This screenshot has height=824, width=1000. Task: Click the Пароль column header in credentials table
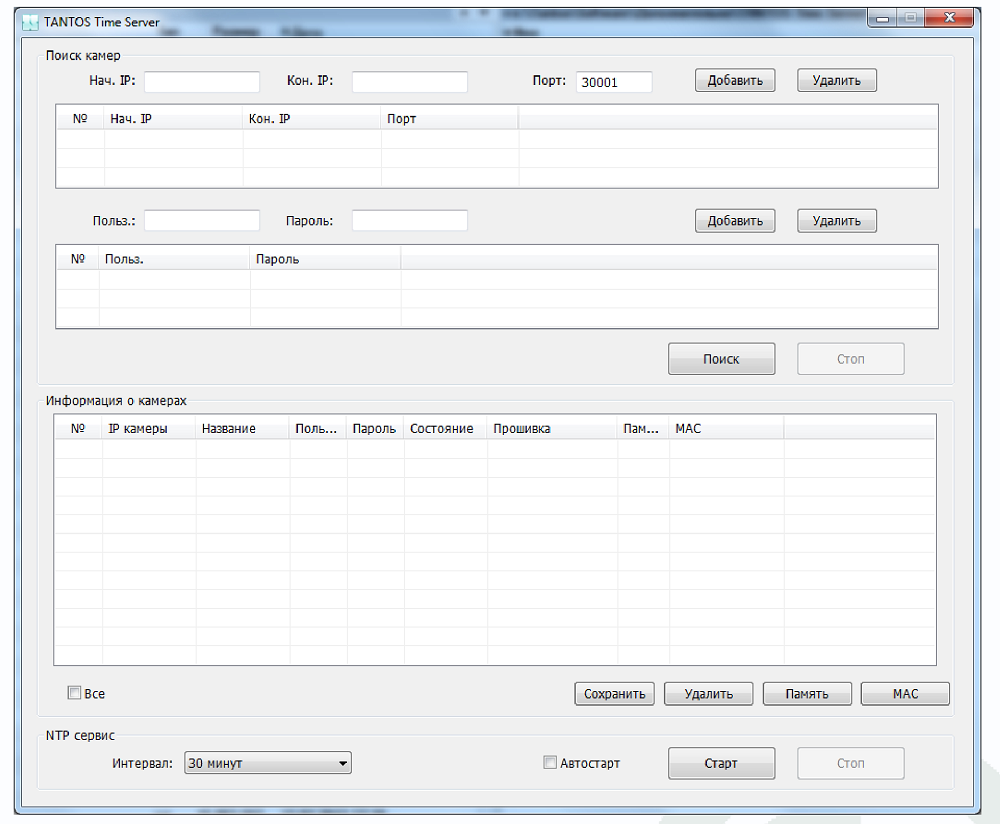[325, 259]
